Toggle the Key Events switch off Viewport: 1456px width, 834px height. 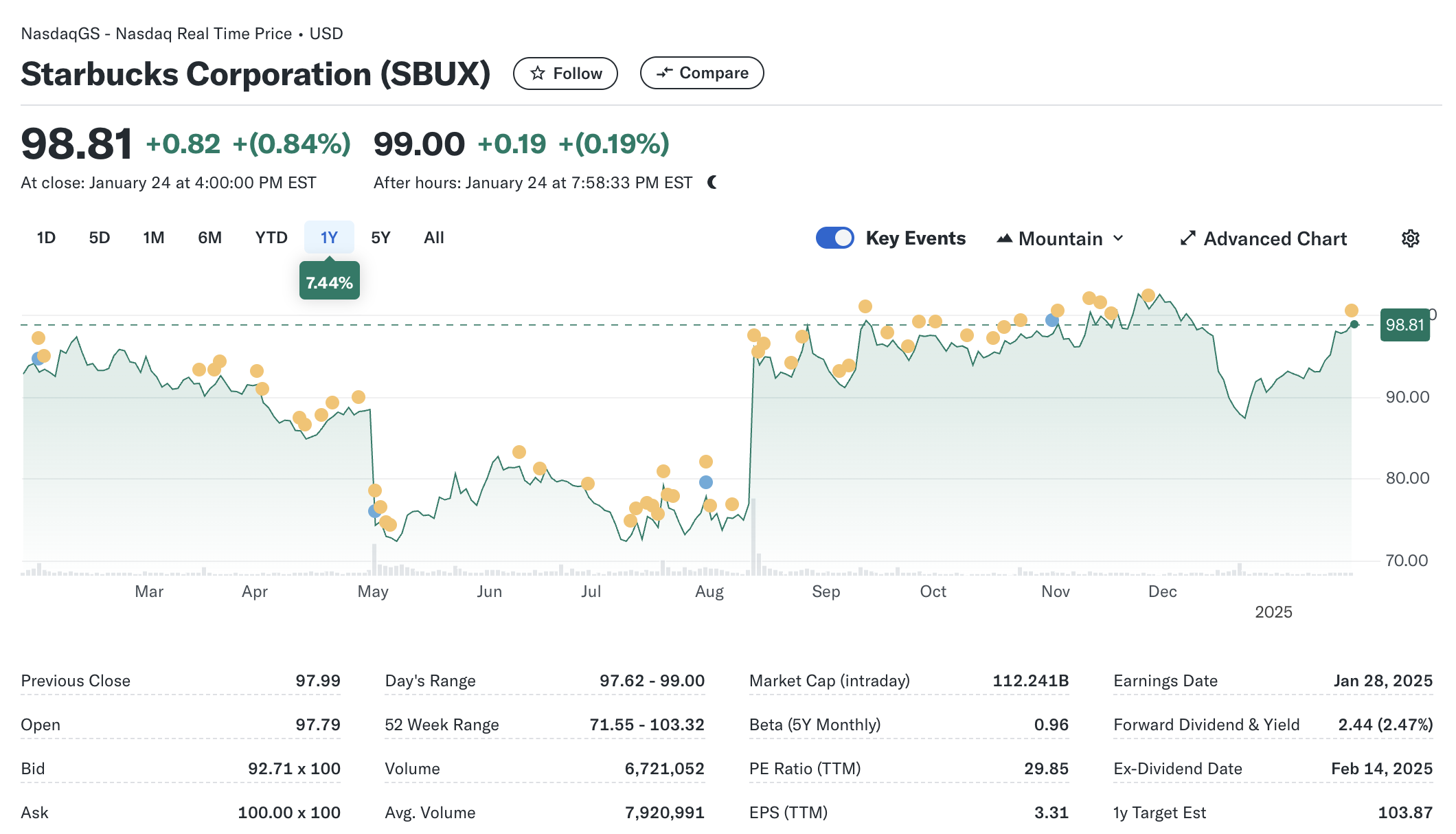click(834, 238)
